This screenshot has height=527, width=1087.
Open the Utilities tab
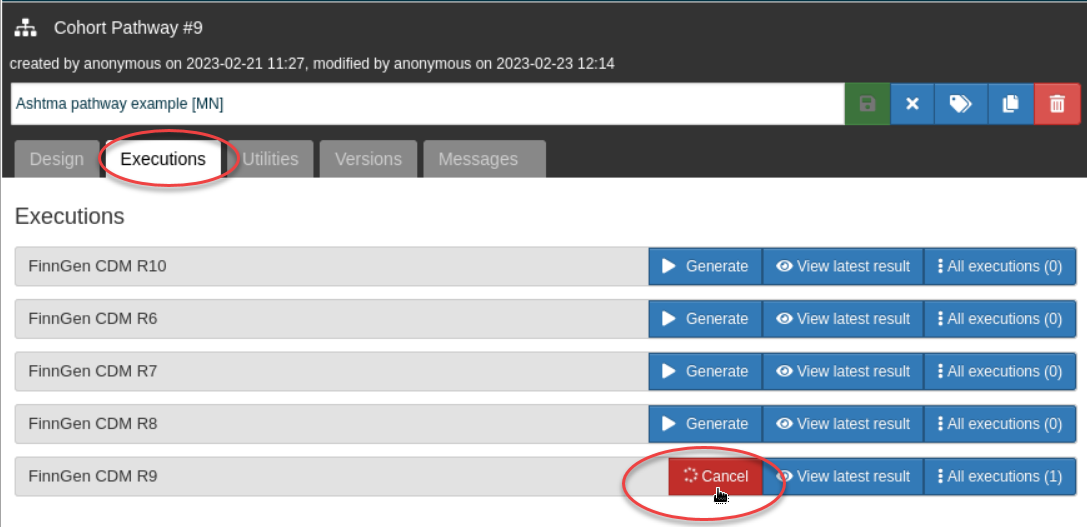point(270,159)
